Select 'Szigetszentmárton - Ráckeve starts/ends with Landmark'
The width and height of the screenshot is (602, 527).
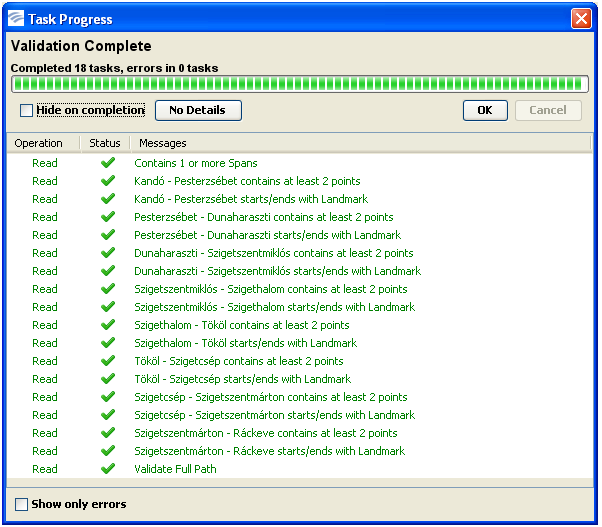coord(270,451)
